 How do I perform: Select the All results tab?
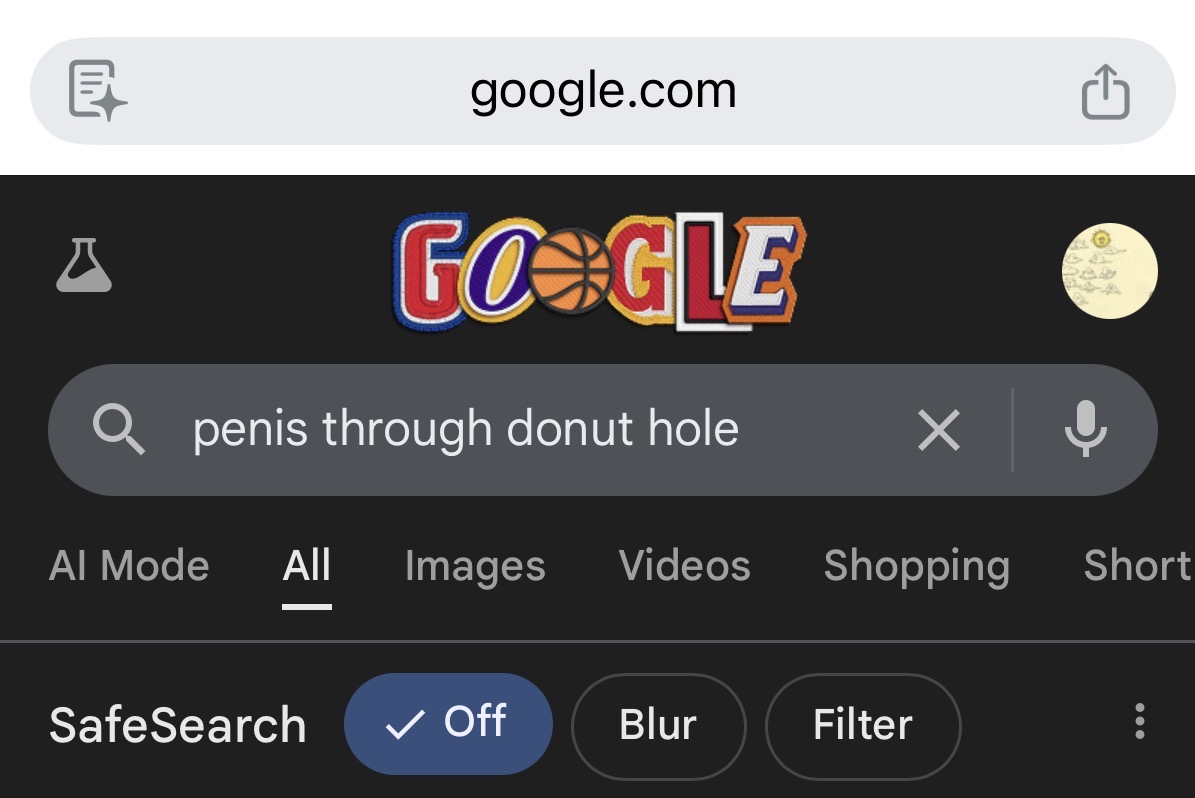pyautogui.click(x=306, y=566)
